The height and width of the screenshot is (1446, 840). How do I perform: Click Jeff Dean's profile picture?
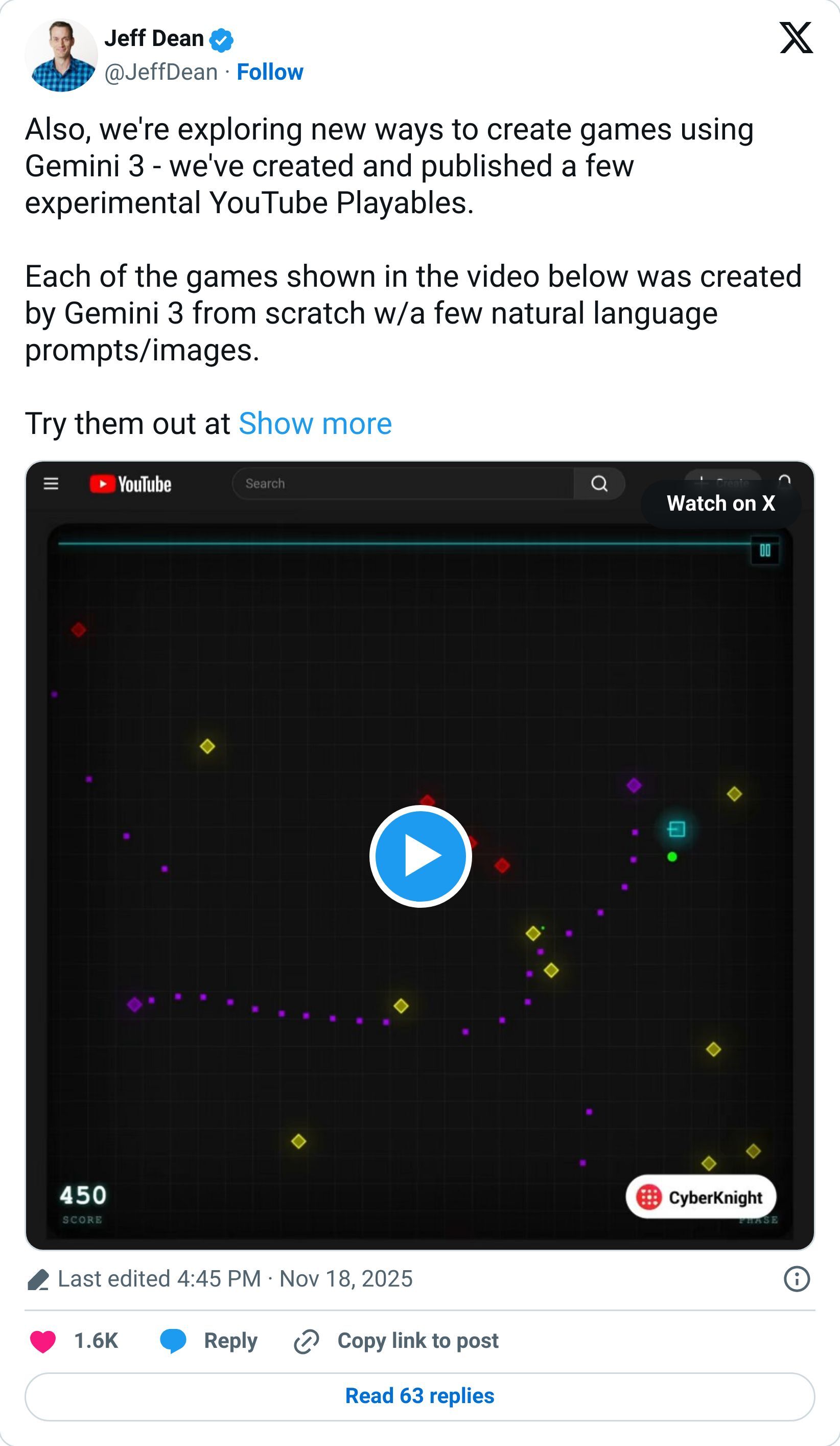click(x=61, y=56)
